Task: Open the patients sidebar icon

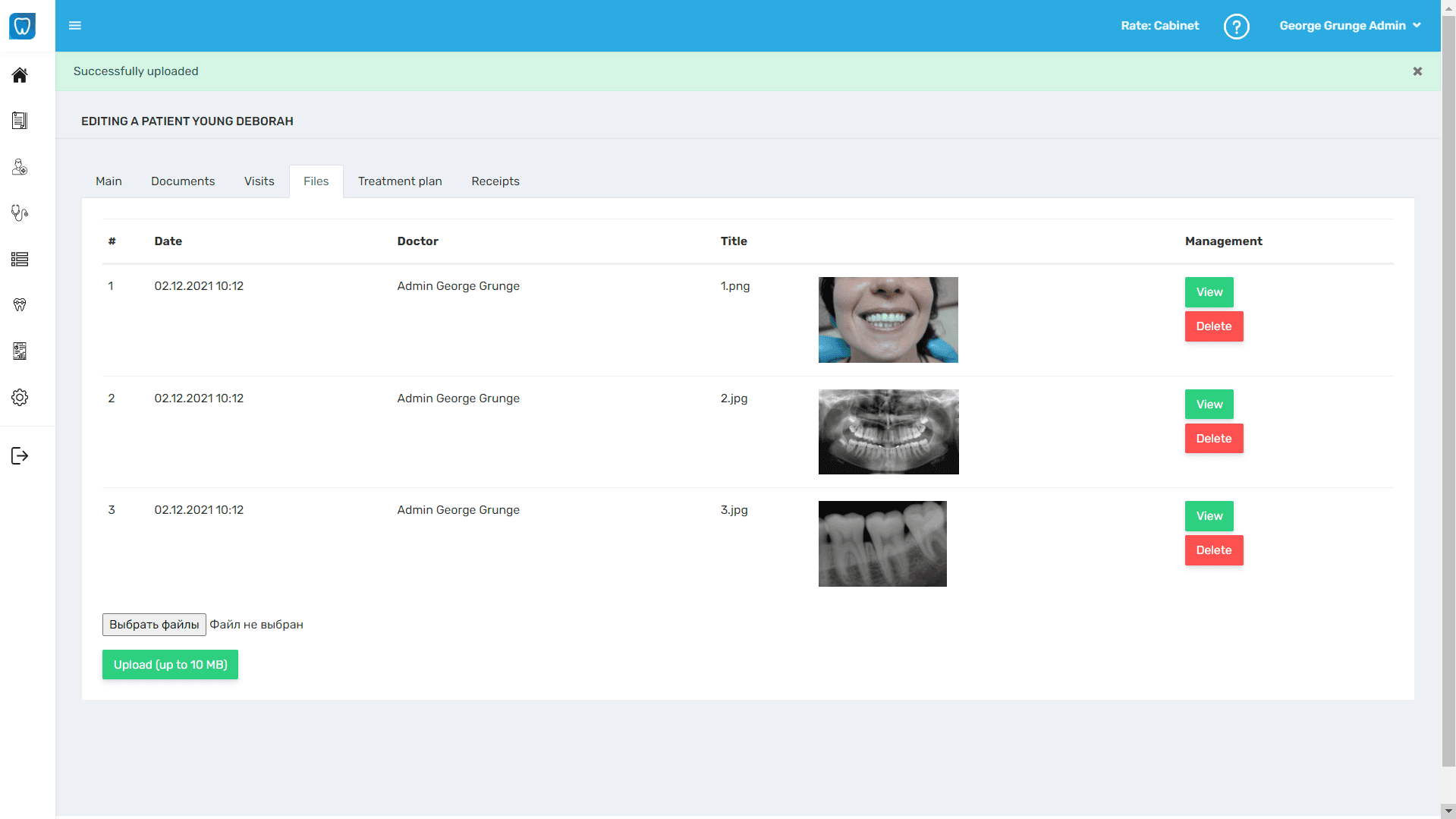Action: (x=20, y=167)
